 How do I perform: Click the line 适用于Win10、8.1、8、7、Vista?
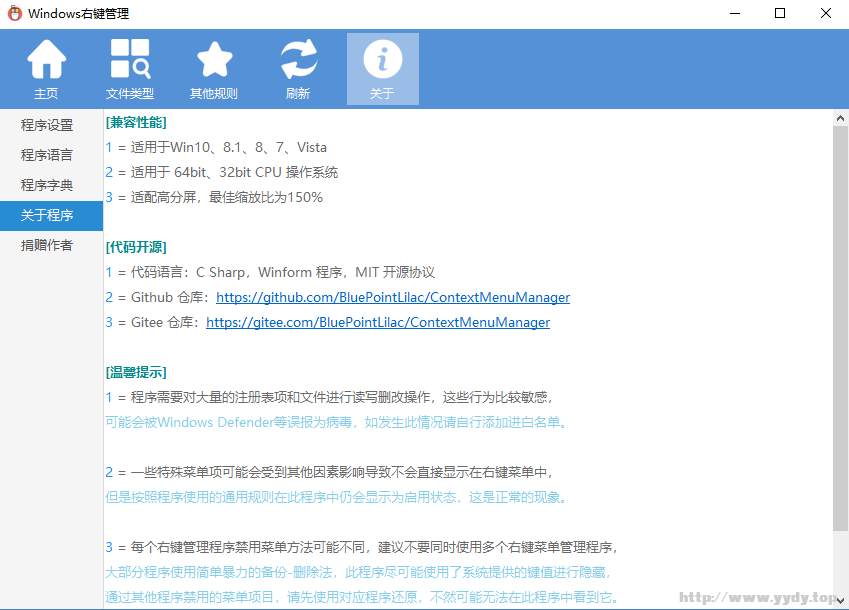tap(216, 147)
